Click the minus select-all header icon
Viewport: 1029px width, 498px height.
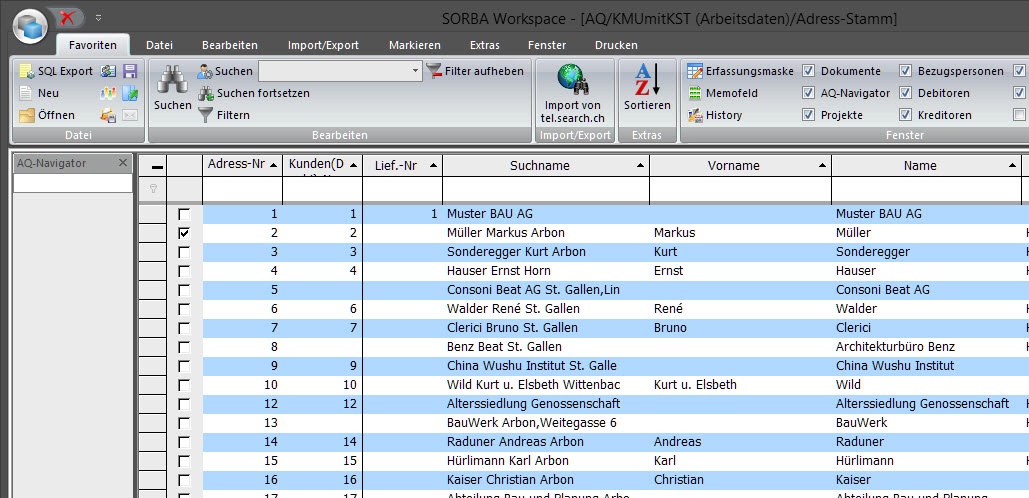(x=157, y=167)
